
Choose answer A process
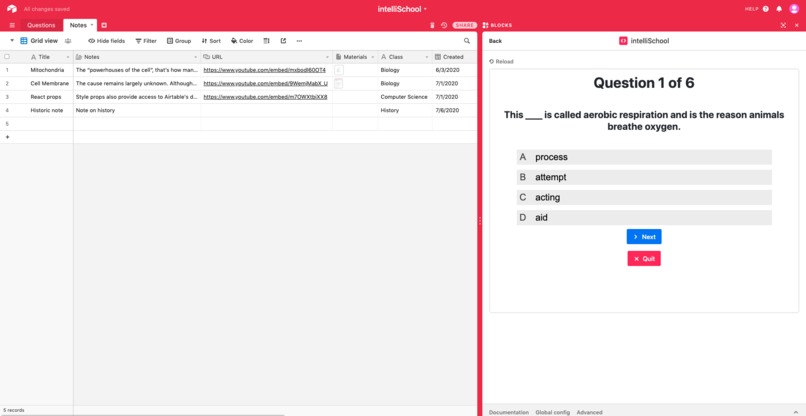point(644,157)
